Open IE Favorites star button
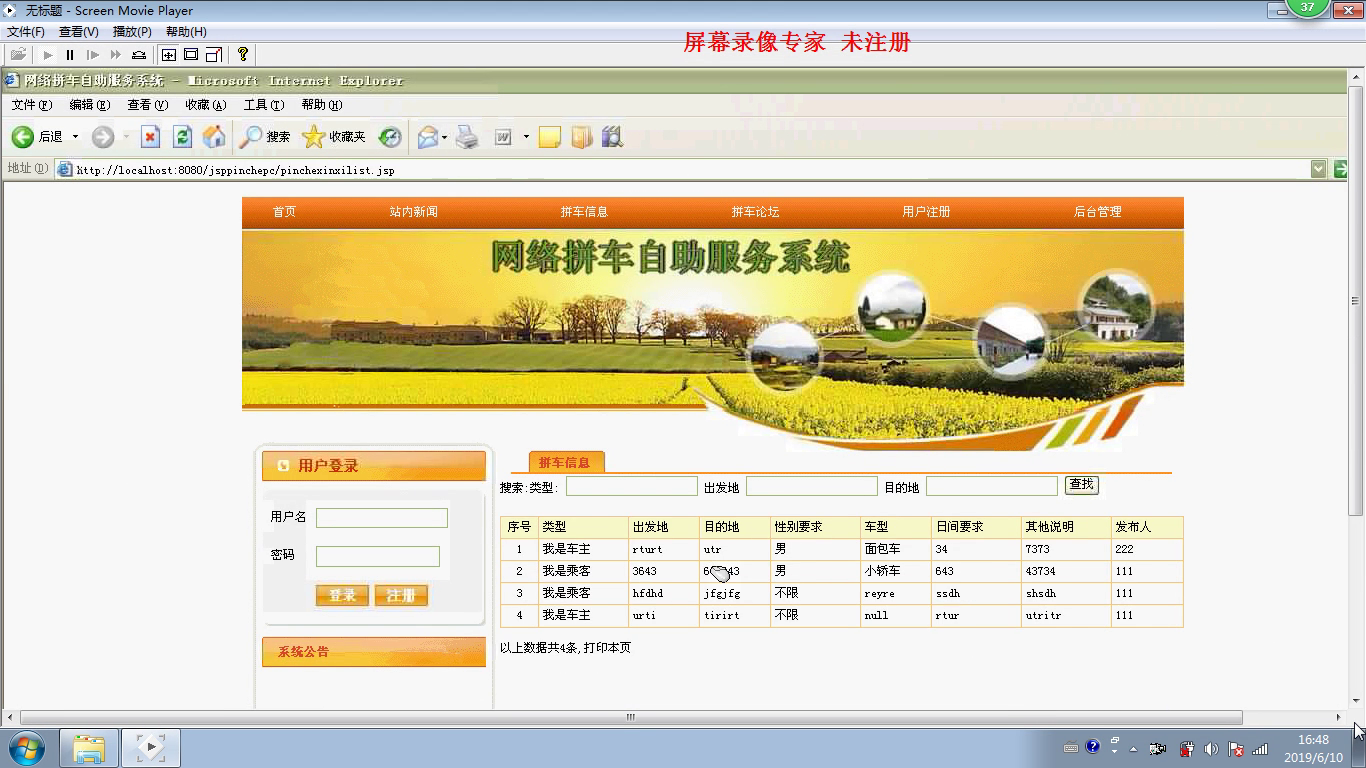 pyautogui.click(x=334, y=137)
